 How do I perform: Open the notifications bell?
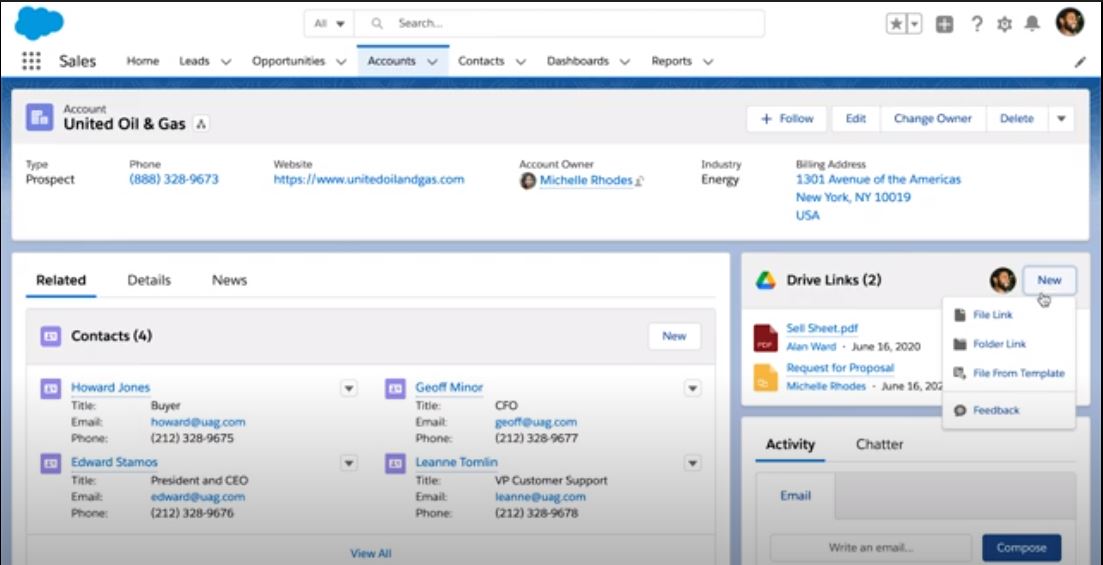(x=1032, y=24)
